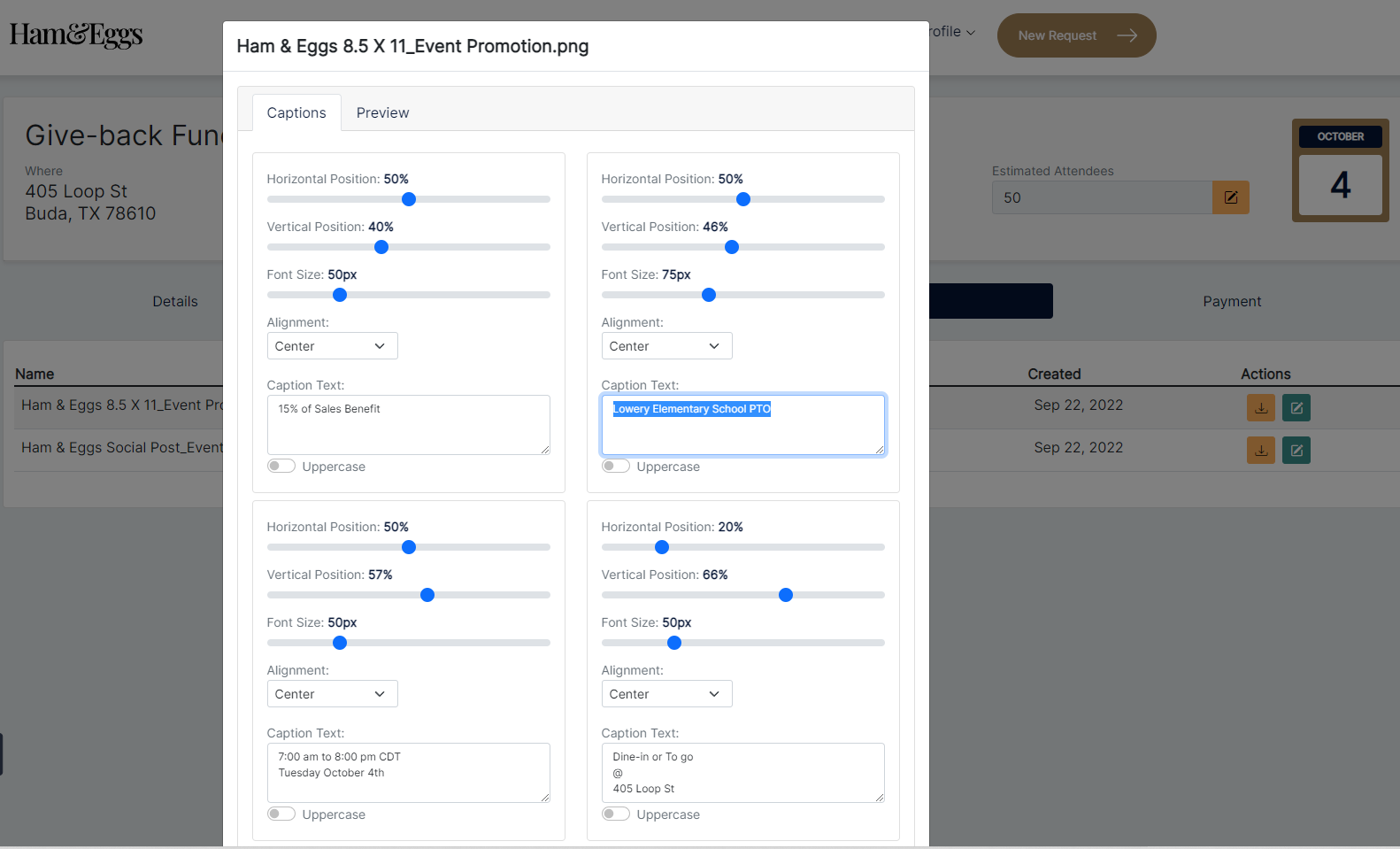Click Vertical Position 40% slider handle
Screen dimensions: 1400x849
pyautogui.click(x=381, y=247)
